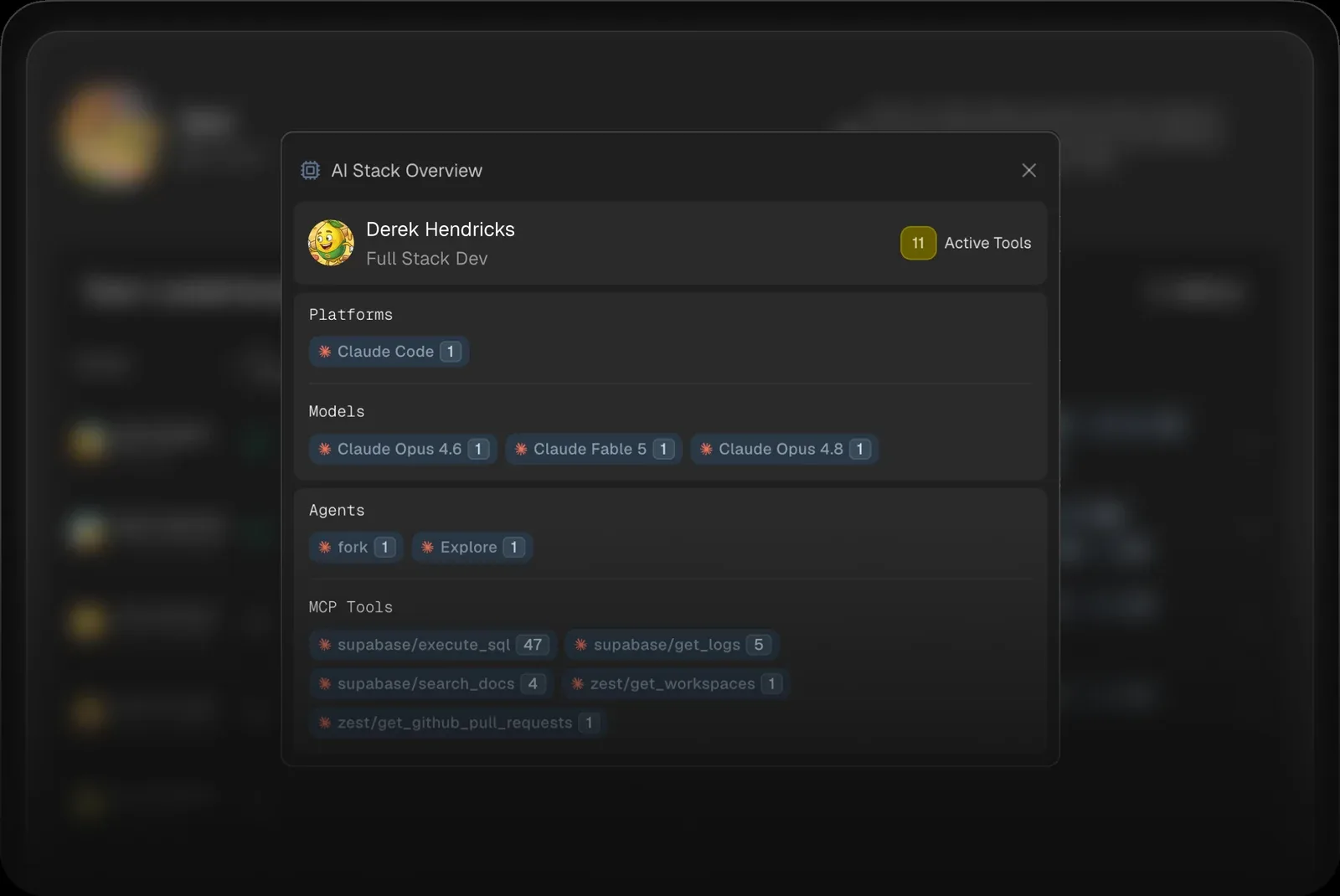This screenshot has height=896, width=1340.
Task: Select the Claude Opus 4.8 model chip
Action: [x=784, y=449]
